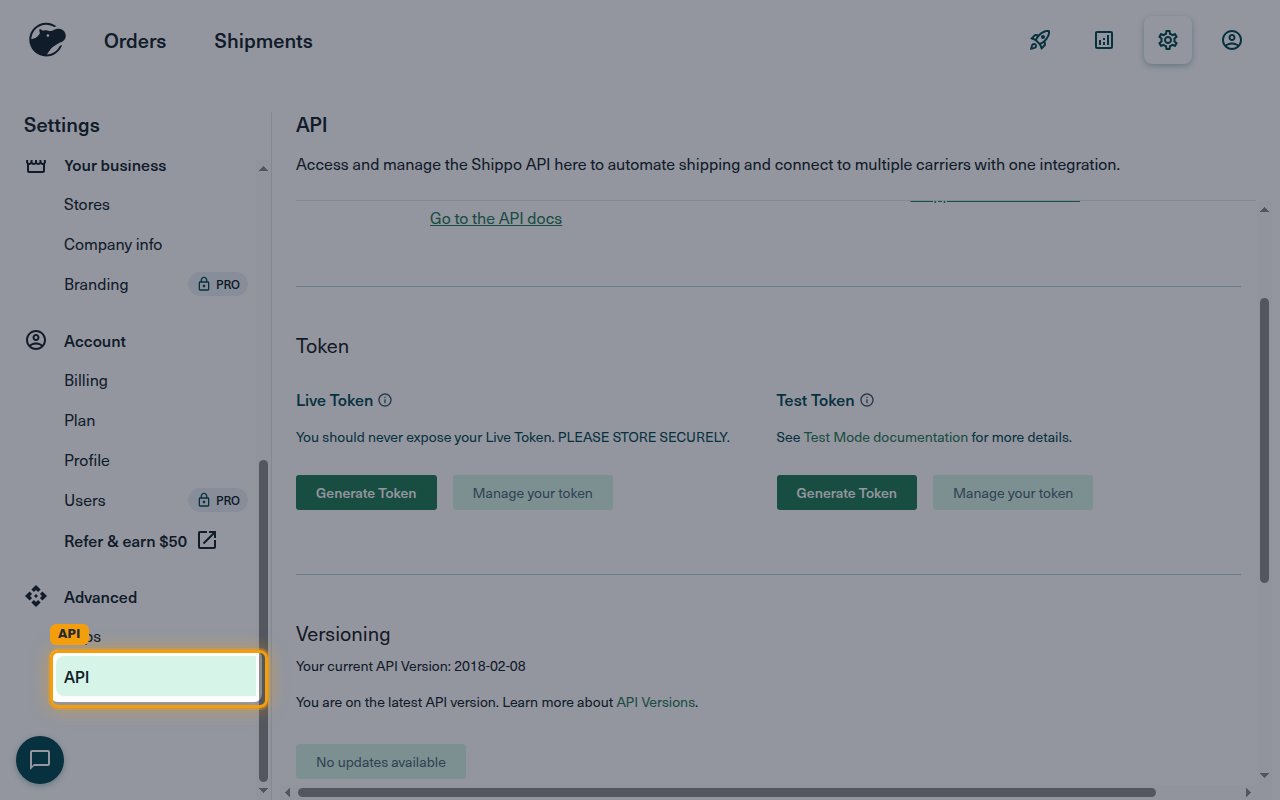The width and height of the screenshot is (1280, 800).
Task: Open the API Versions link
Action: (x=655, y=702)
